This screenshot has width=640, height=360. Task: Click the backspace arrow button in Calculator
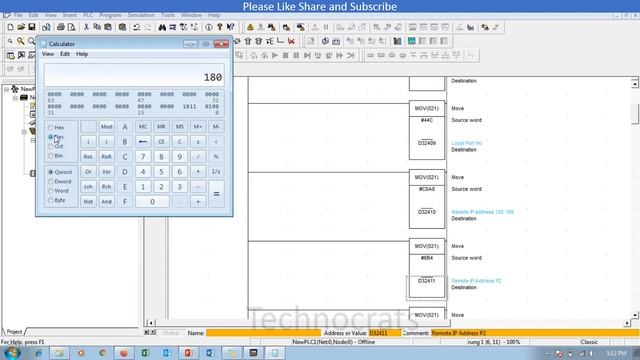coord(143,142)
